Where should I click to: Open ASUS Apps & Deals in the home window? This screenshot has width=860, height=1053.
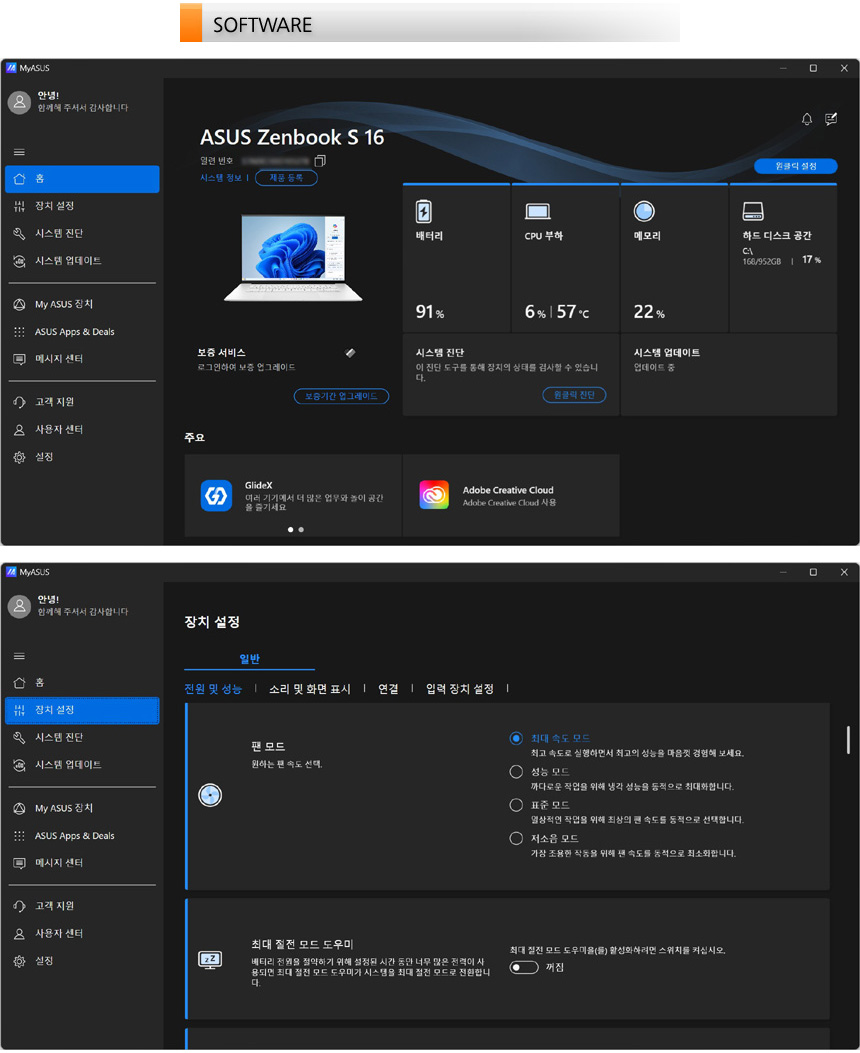(82, 332)
